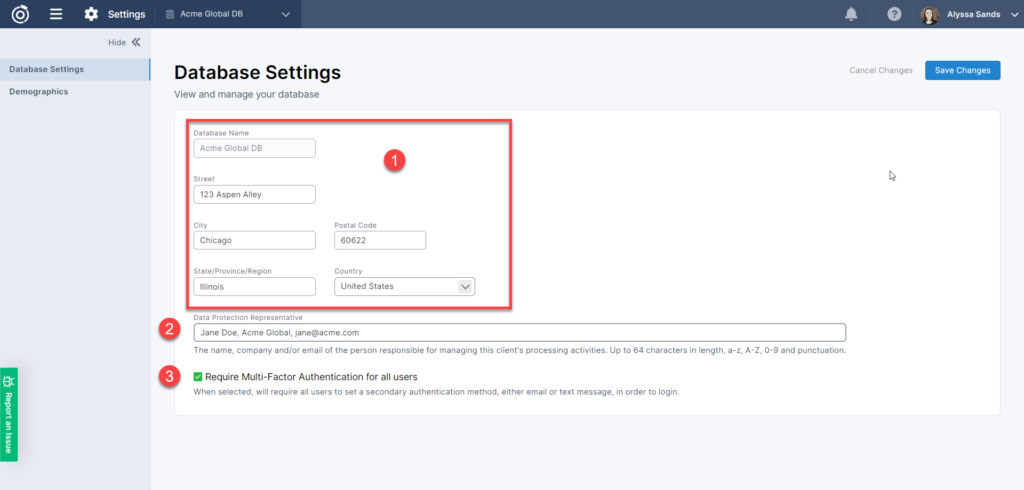Go to Demographics in the sidebar
Screen dimensions: 1024x490
click(x=39, y=91)
